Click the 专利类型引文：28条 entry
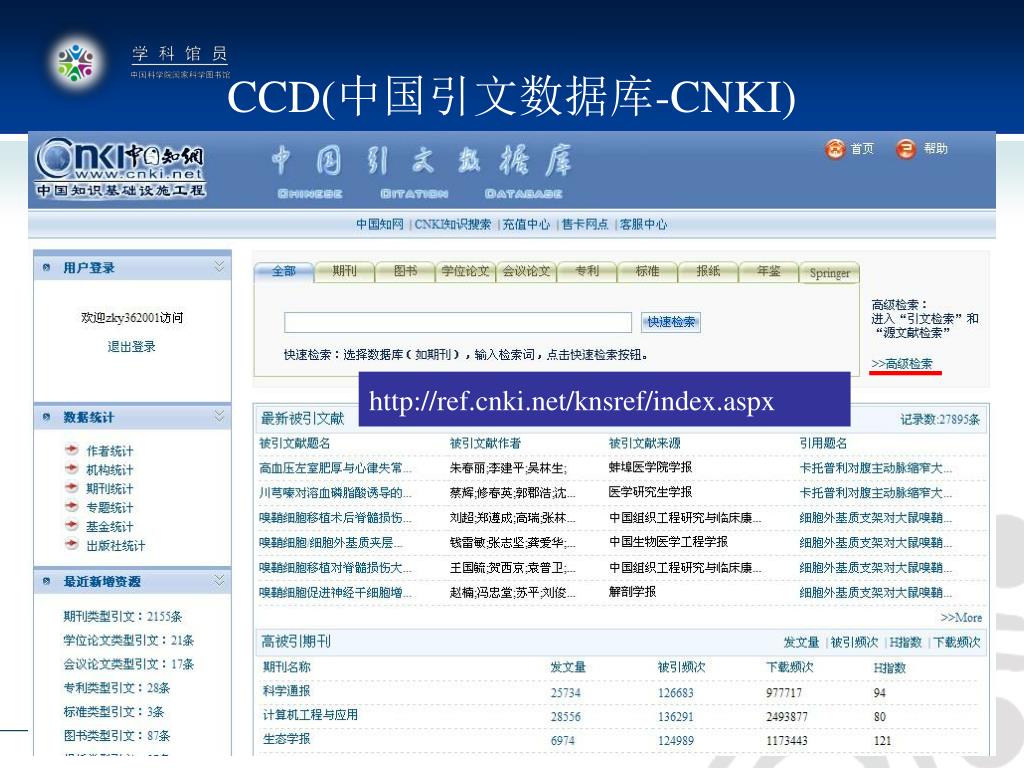 tap(117, 688)
